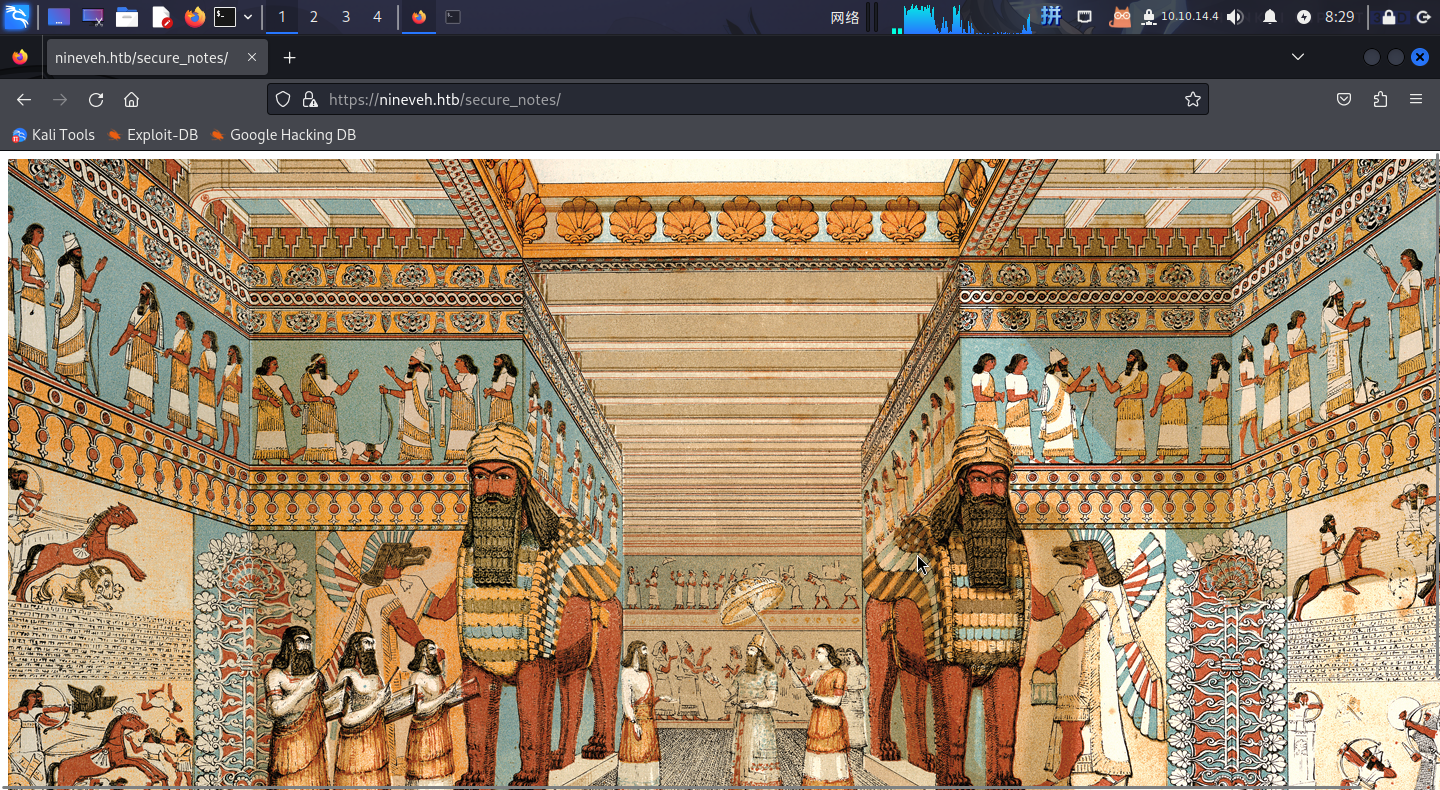Click the Nineveh palace painting image
The height and width of the screenshot is (790, 1440).
coord(722,473)
